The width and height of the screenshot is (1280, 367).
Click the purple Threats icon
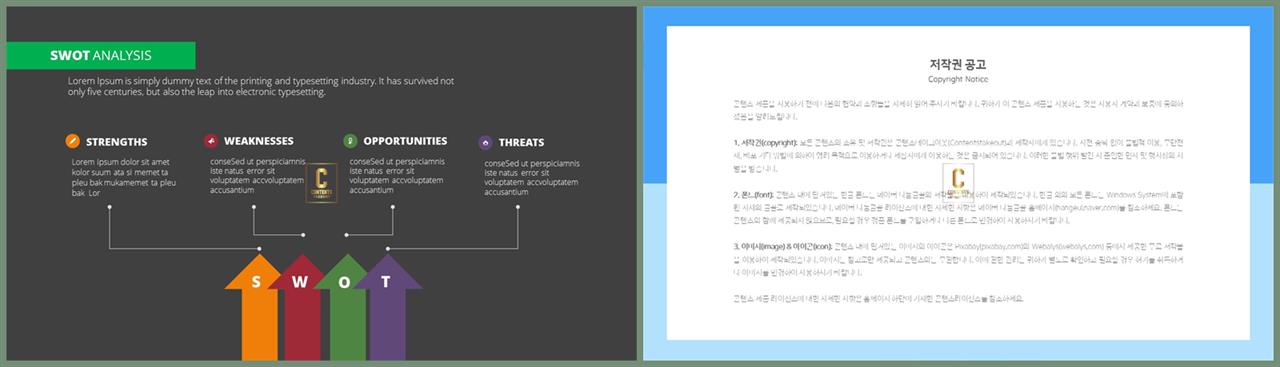pos(485,142)
